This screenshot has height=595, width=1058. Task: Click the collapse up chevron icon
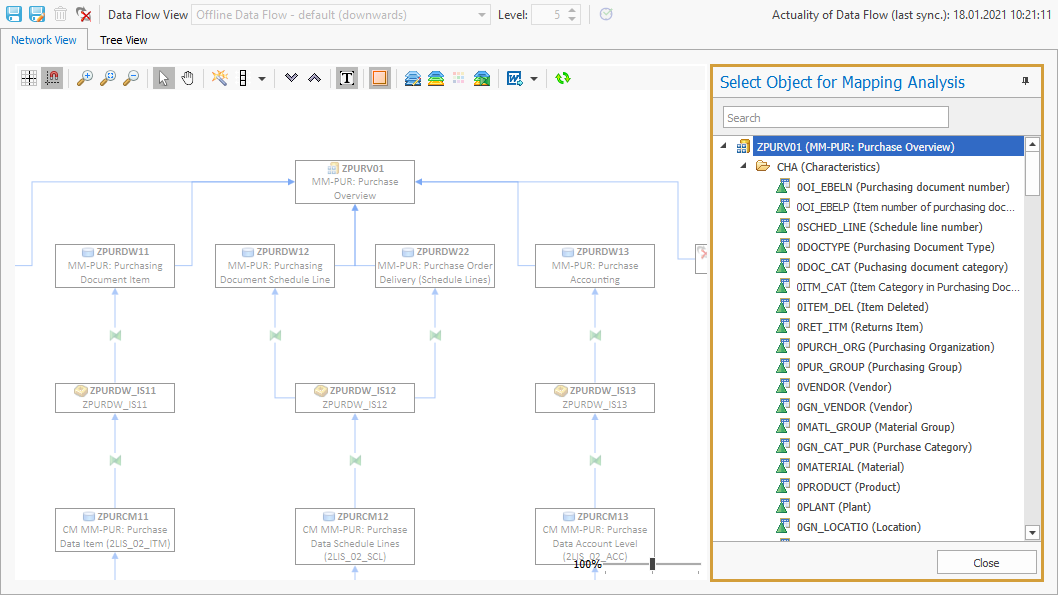pos(314,78)
